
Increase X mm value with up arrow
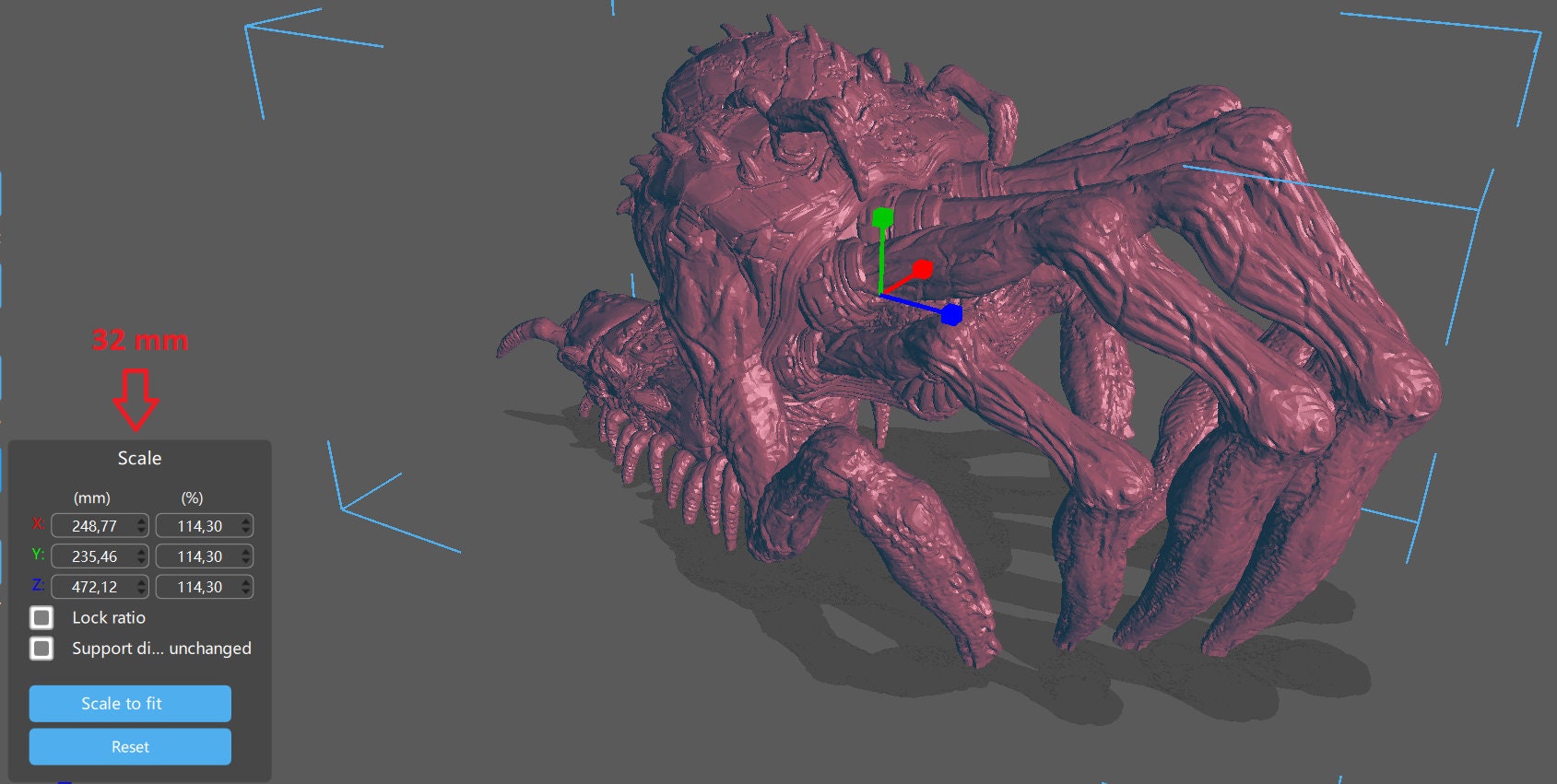(141, 521)
